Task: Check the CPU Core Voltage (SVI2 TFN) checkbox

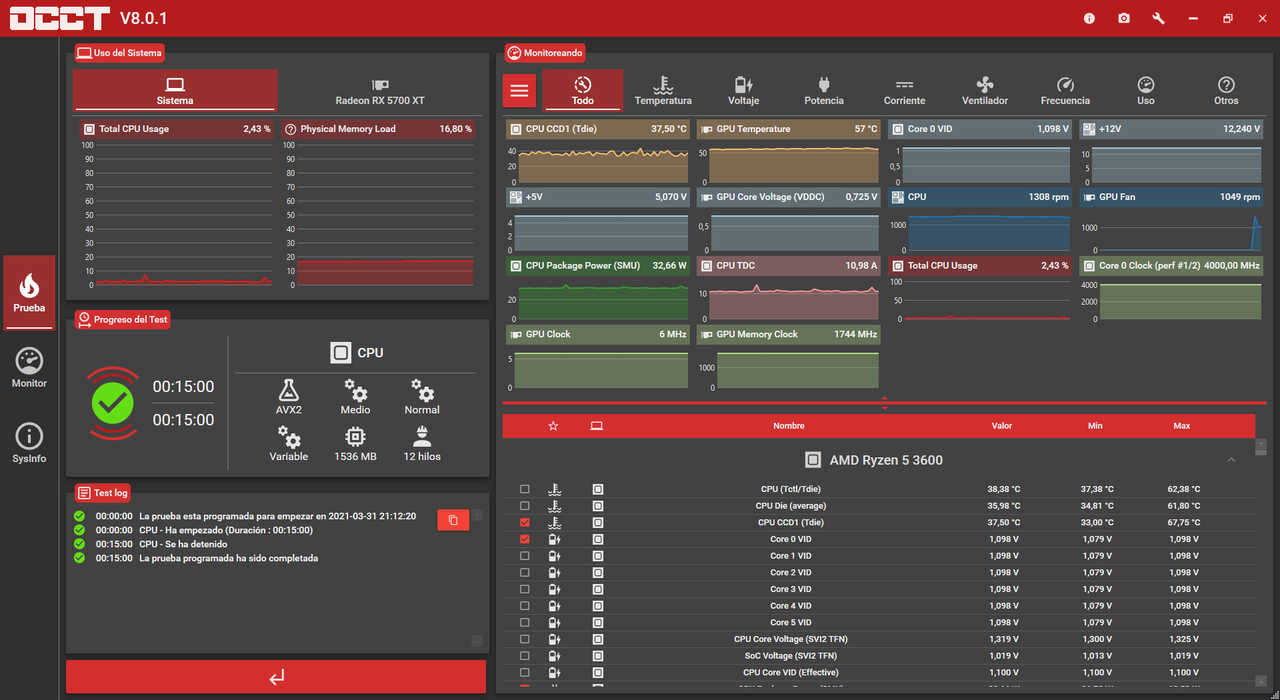Action: click(525, 639)
